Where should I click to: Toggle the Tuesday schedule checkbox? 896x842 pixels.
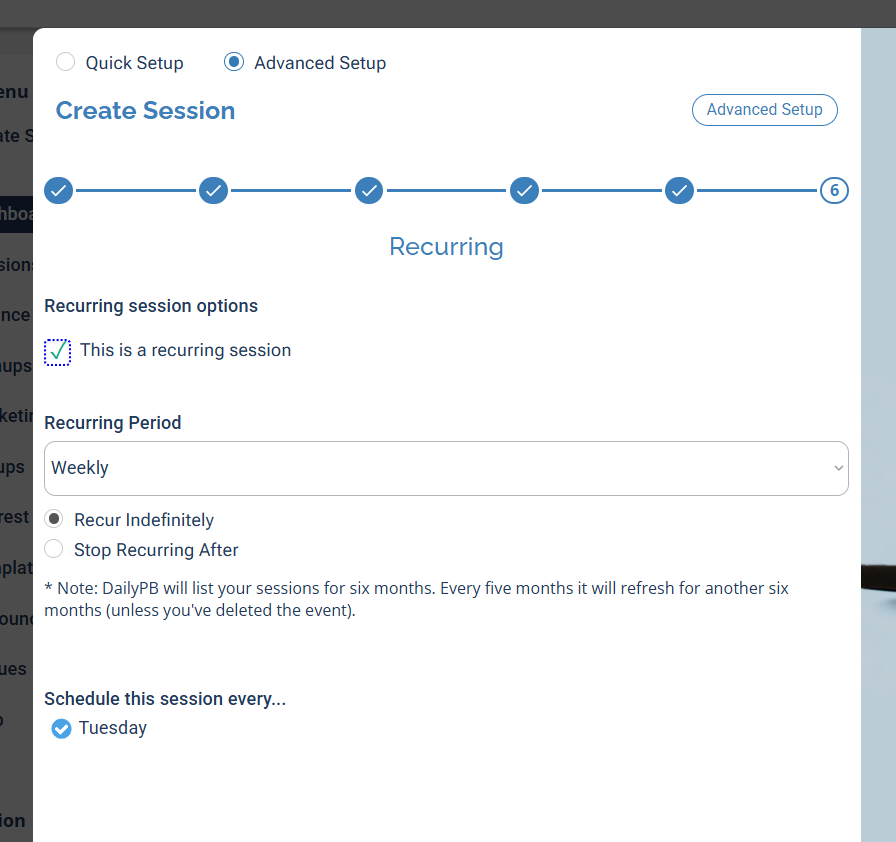(x=61, y=729)
